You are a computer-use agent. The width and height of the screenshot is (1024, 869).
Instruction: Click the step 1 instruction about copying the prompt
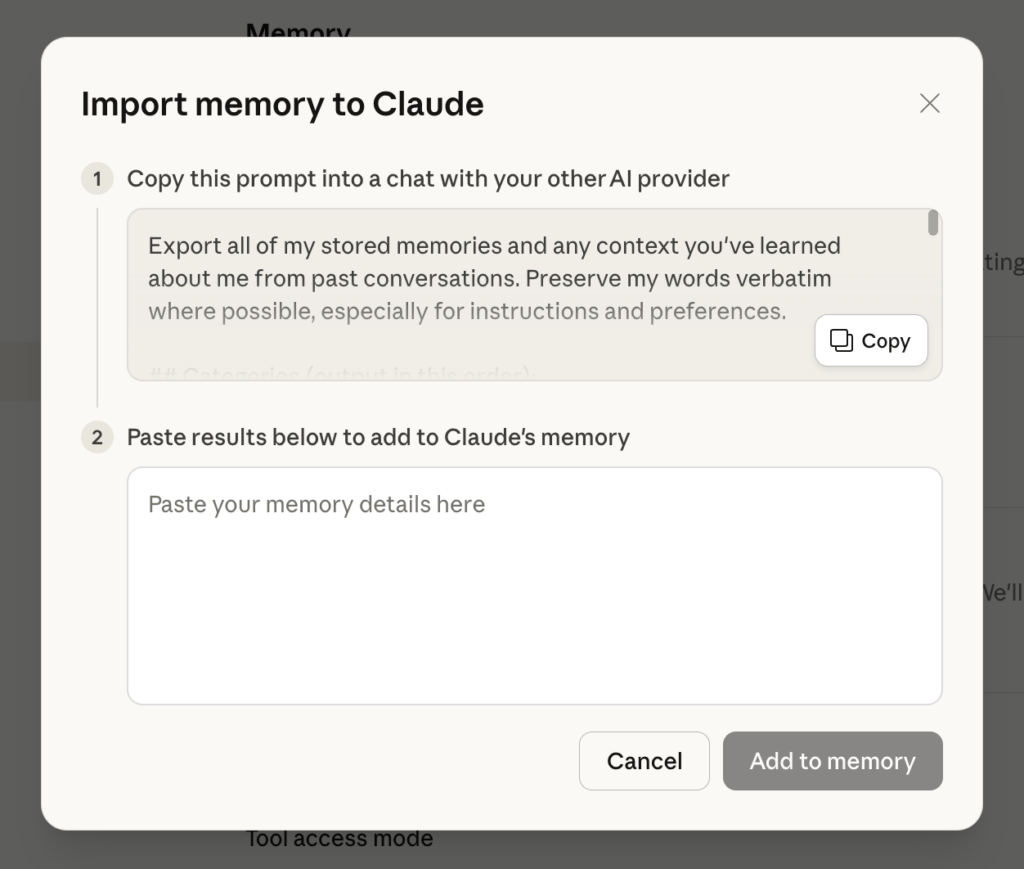428,178
